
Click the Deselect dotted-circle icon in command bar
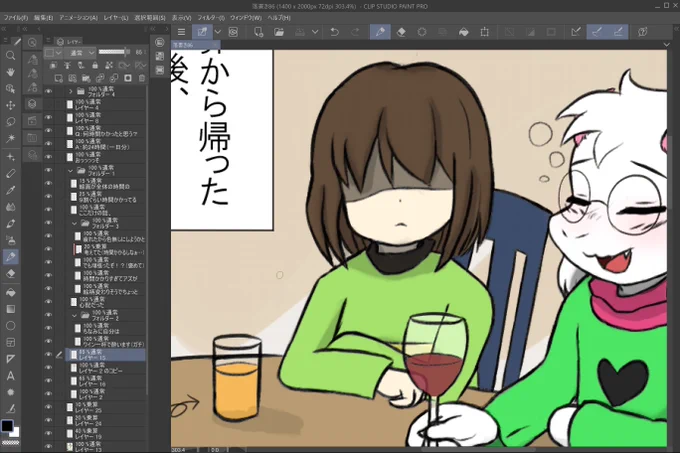pyautogui.click(x=422, y=32)
